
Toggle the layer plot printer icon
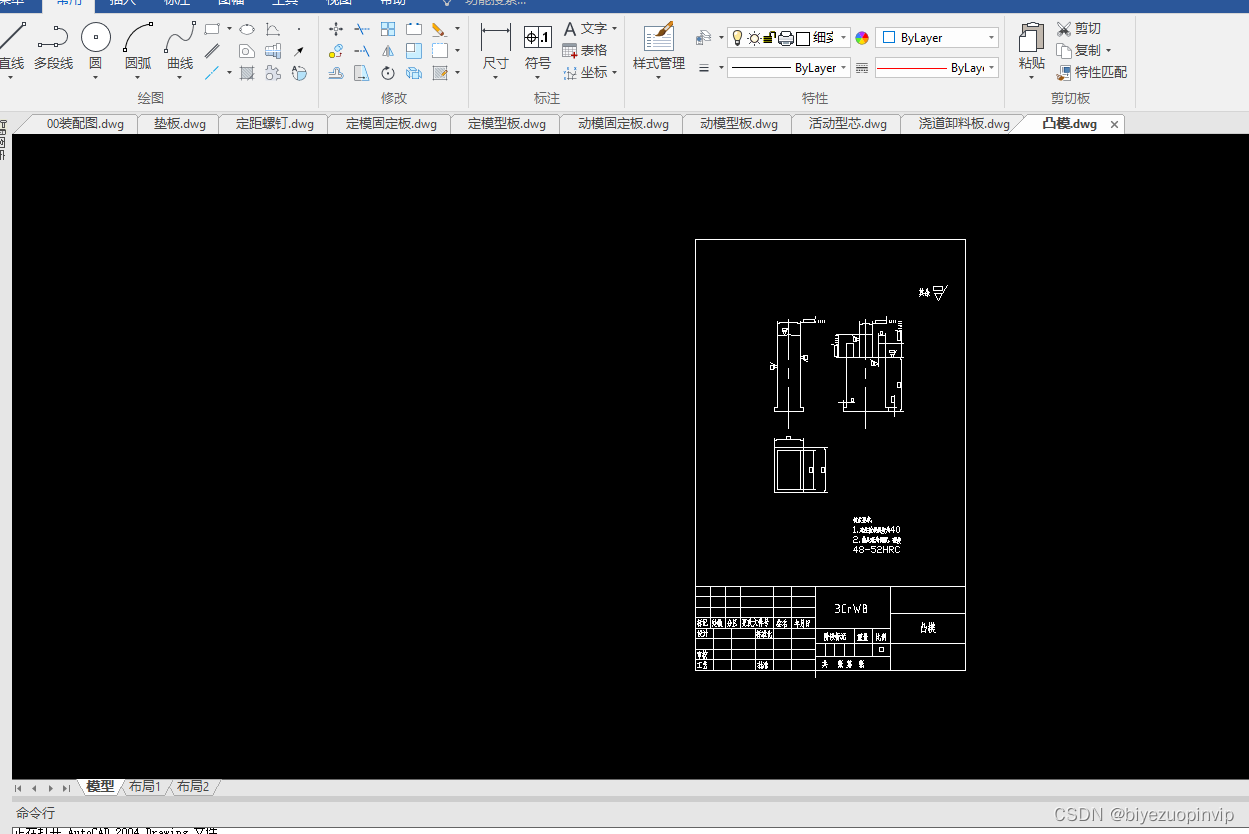coord(786,38)
